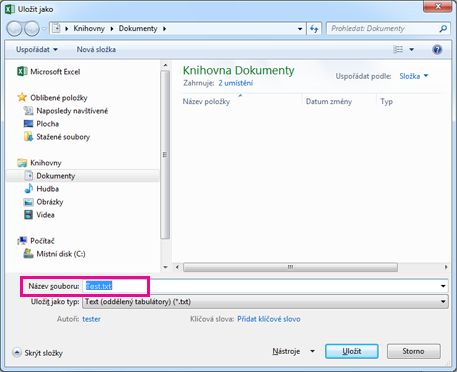Click the refresh icon beside address bar
The height and width of the screenshot is (372, 457).
pyautogui.click(x=314, y=29)
